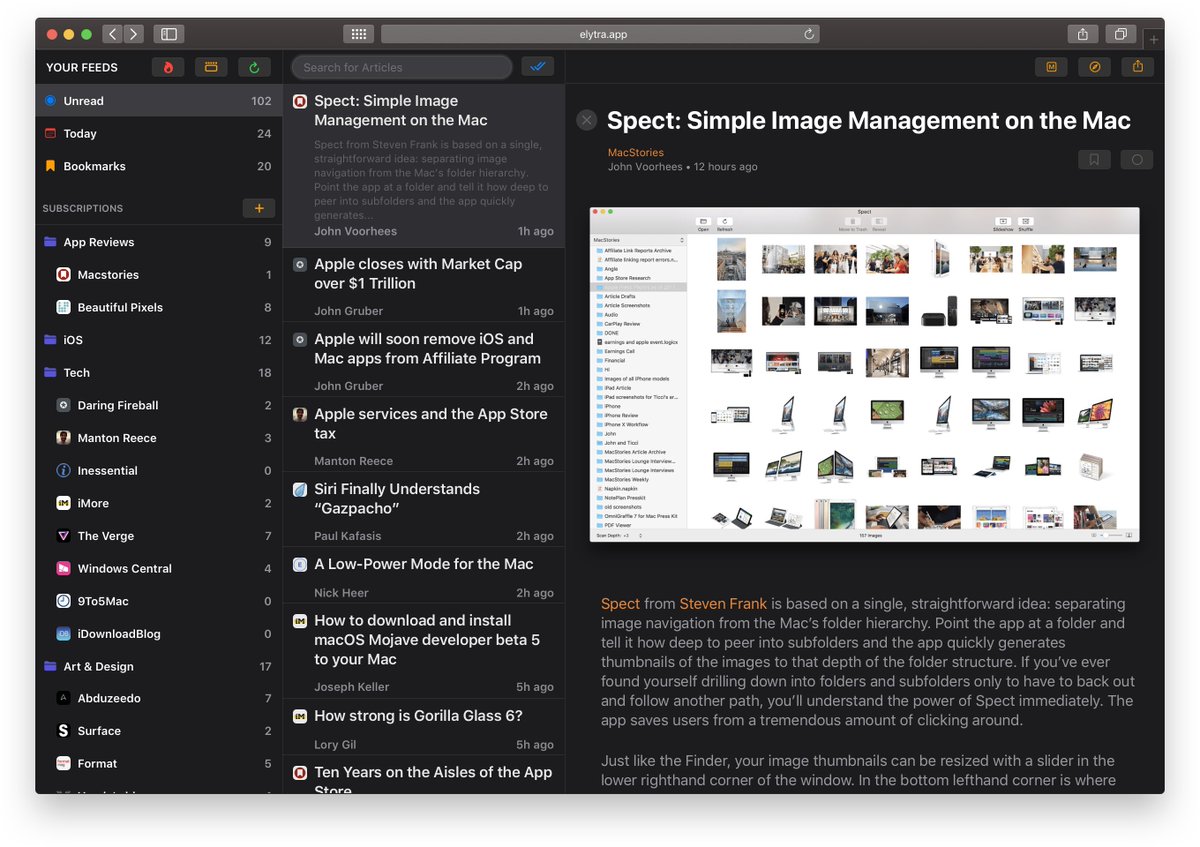The image size is (1200, 847).
Task: Refresh feeds with the green reload icon
Action: 254,67
